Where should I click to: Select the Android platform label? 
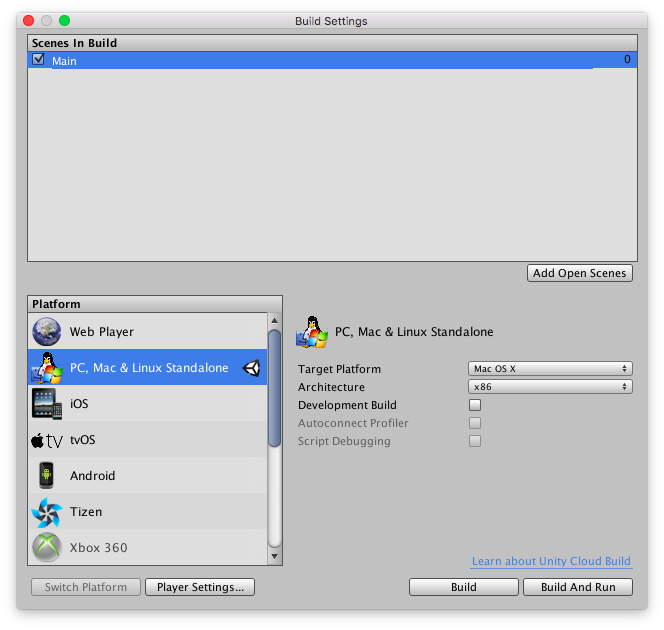pyautogui.click(x=92, y=476)
